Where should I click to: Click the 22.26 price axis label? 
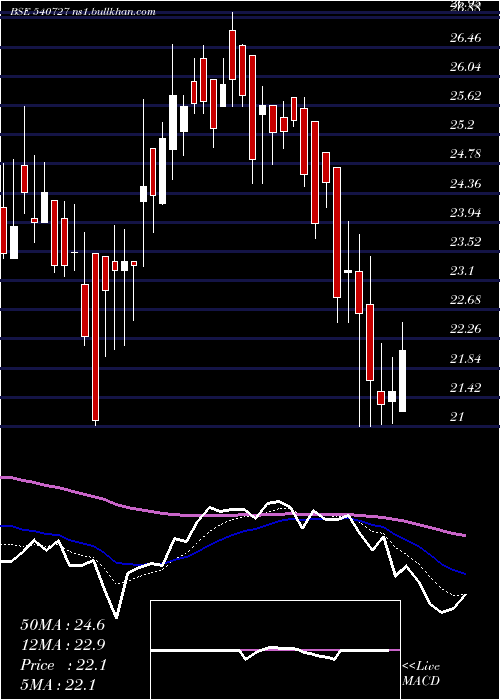point(465,329)
